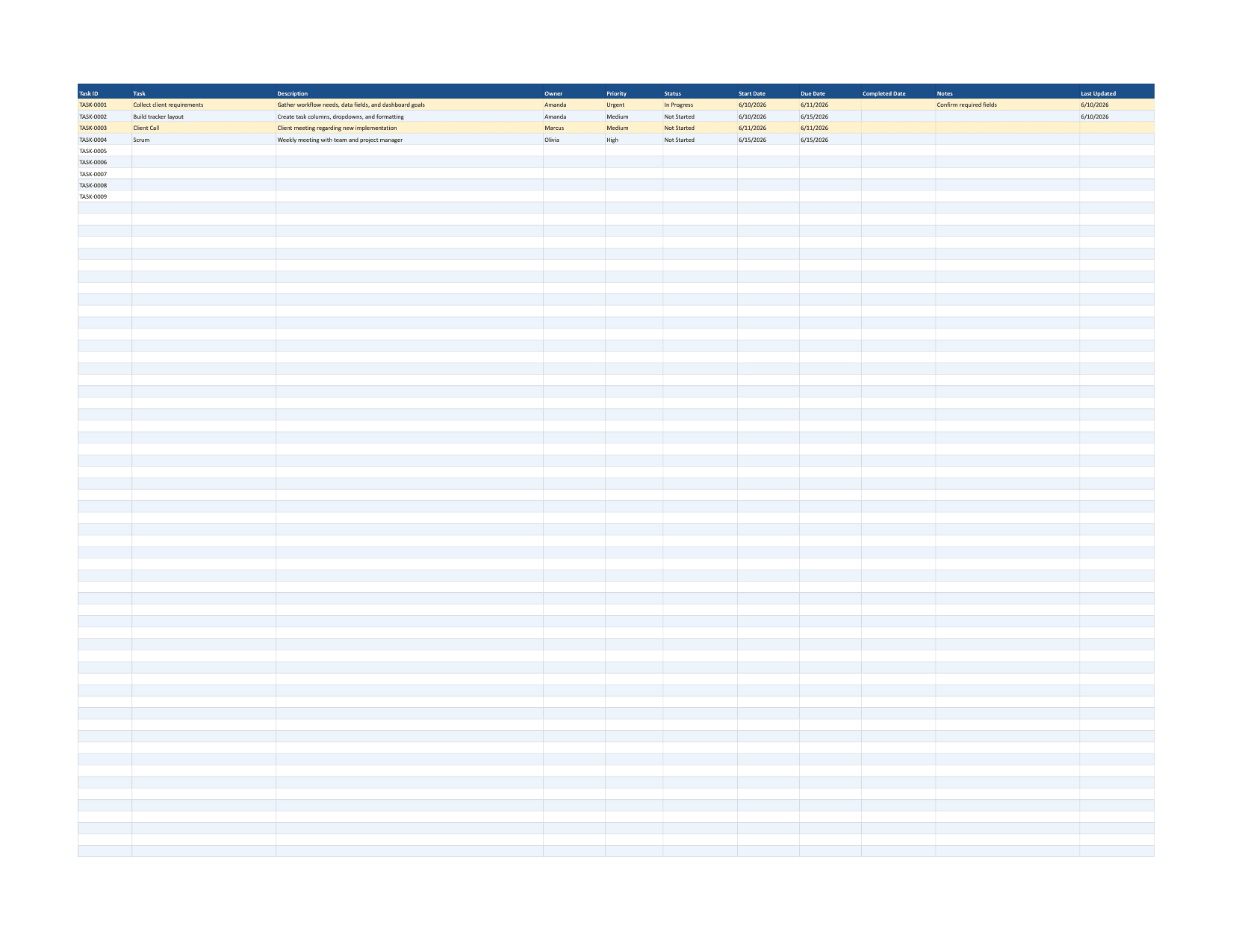This screenshot has height=952, width=1233.
Task: Click the Task ID column header
Action: tap(105, 93)
